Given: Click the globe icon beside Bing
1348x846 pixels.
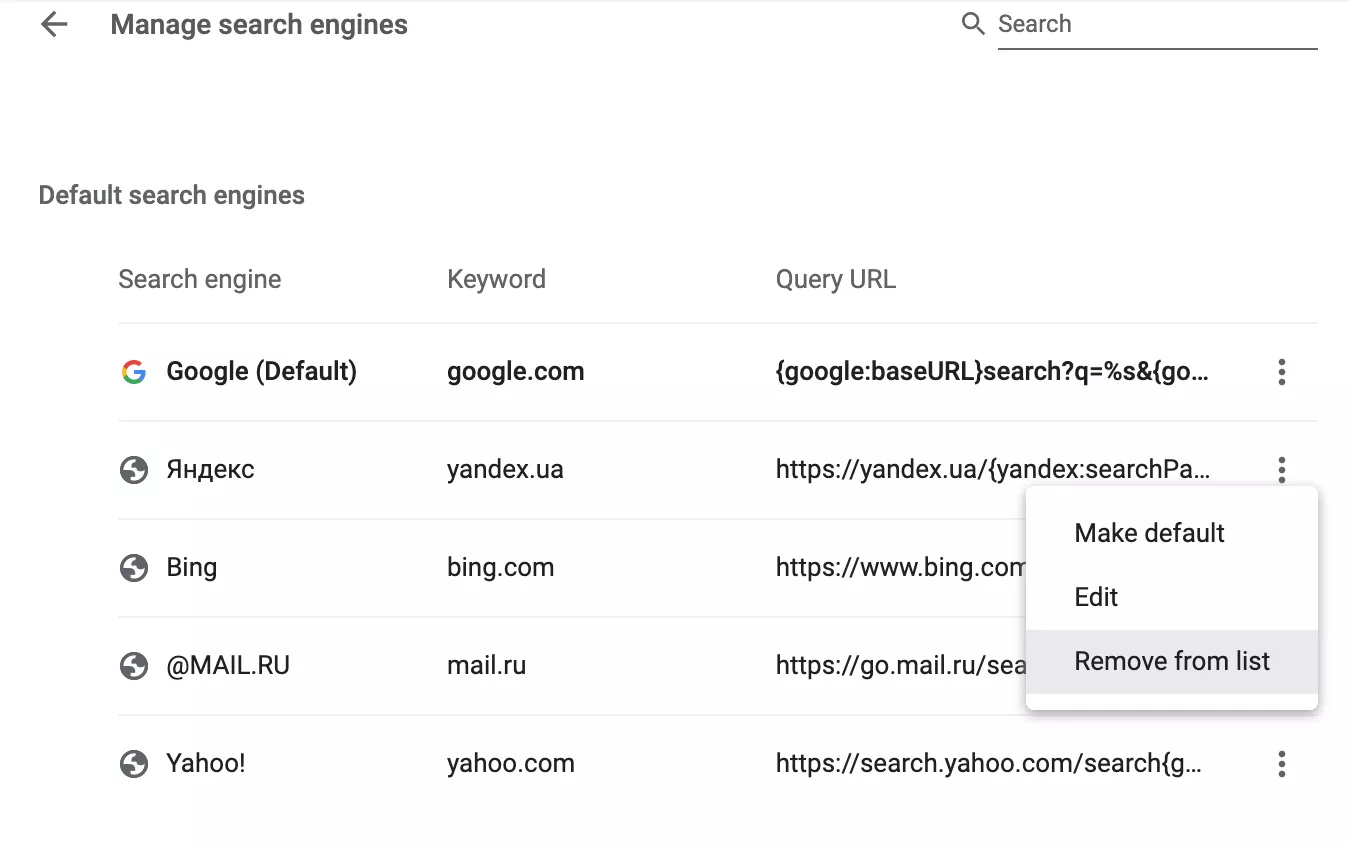Looking at the screenshot, I should click(133, 568).
